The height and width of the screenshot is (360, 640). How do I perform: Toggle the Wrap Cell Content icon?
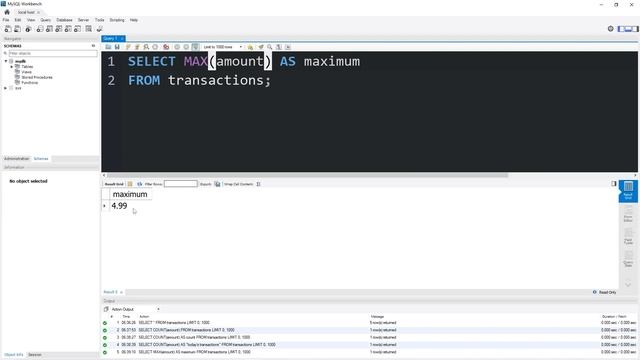pos(258,184)
